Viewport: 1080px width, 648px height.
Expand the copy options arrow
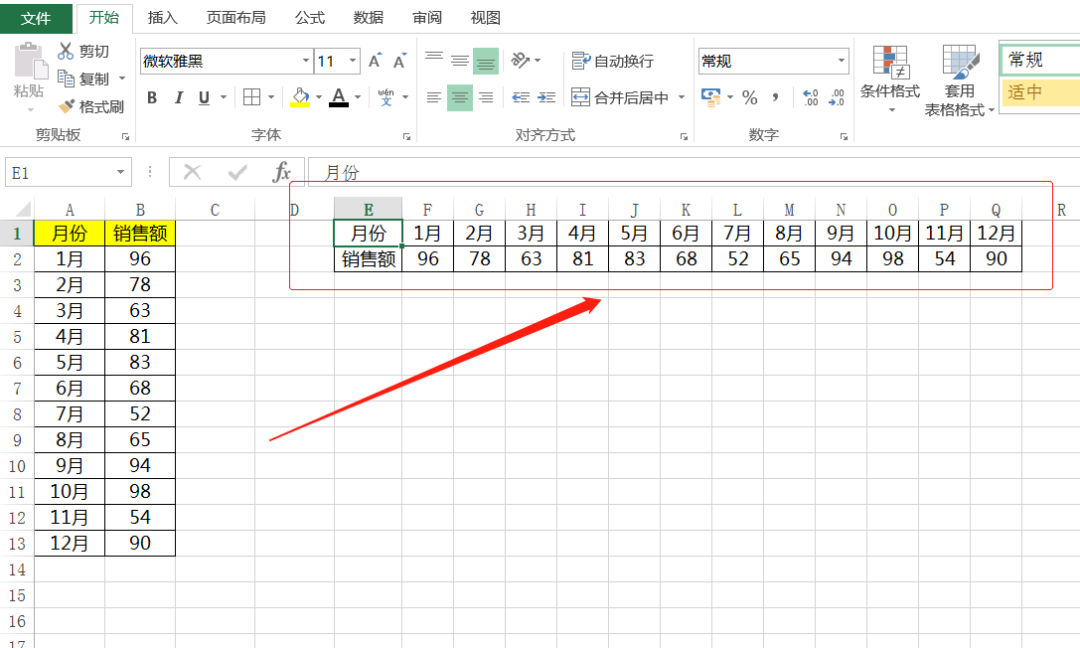(x=122, y=79)
